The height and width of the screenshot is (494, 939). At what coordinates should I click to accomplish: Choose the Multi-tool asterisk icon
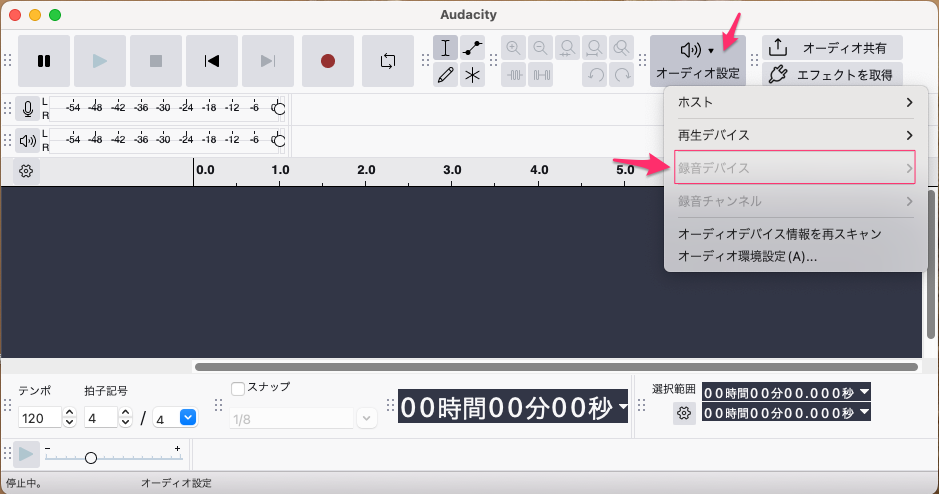(473, 75)
